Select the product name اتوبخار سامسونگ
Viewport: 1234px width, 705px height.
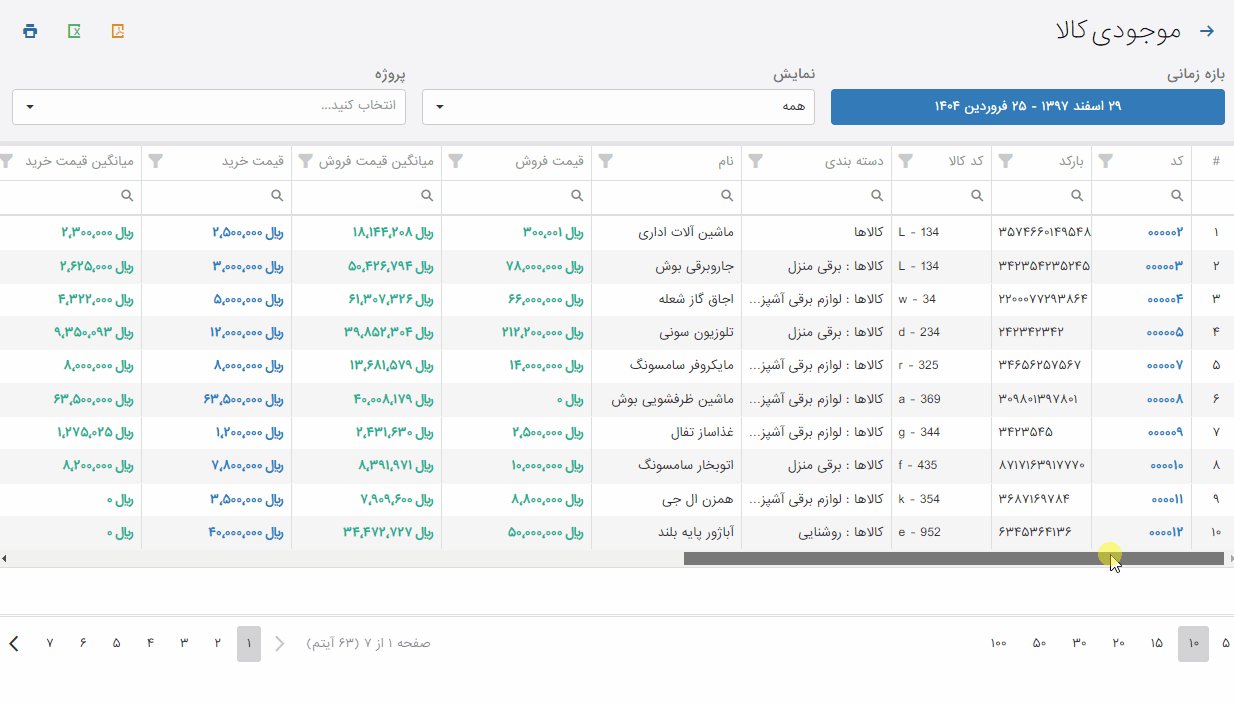(x=686, y=465)
